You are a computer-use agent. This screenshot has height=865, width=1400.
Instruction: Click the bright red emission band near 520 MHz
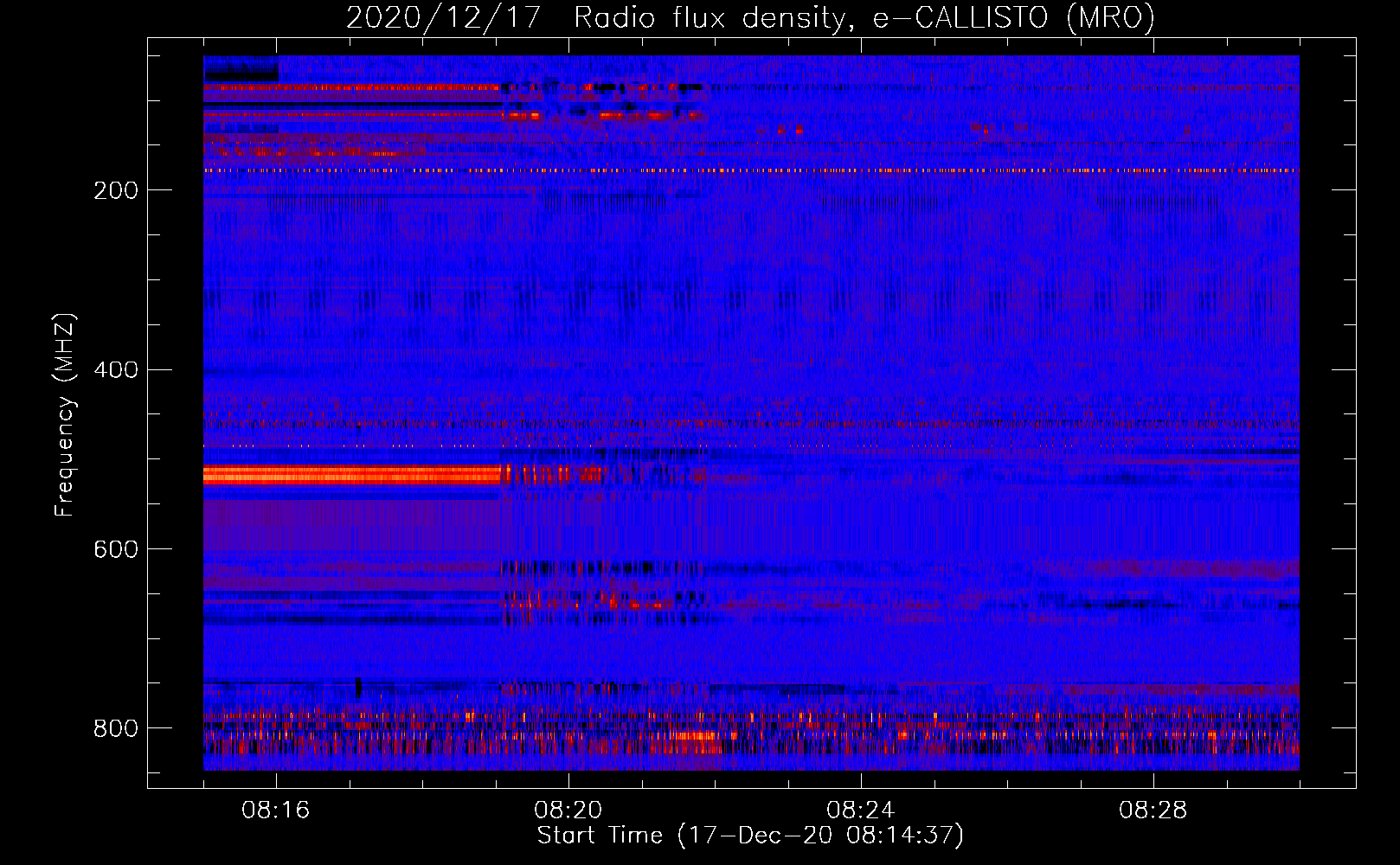coord(352,474)
